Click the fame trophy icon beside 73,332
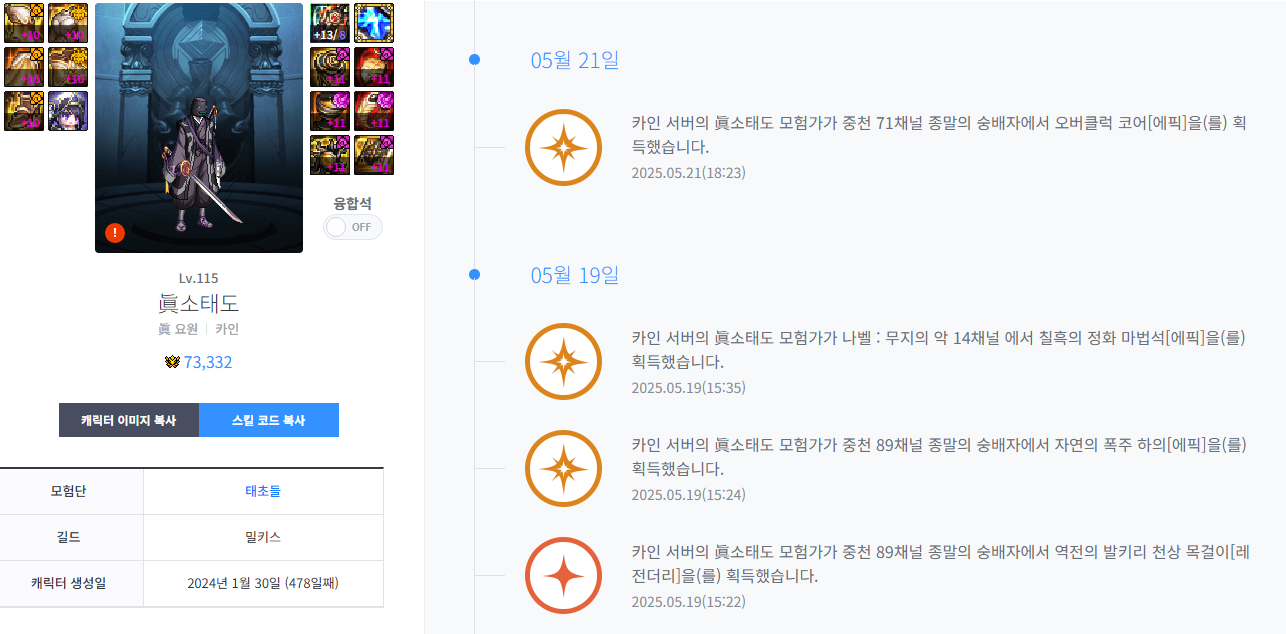The width and height of the screenshot is (1286, 634). click(172, 362)
